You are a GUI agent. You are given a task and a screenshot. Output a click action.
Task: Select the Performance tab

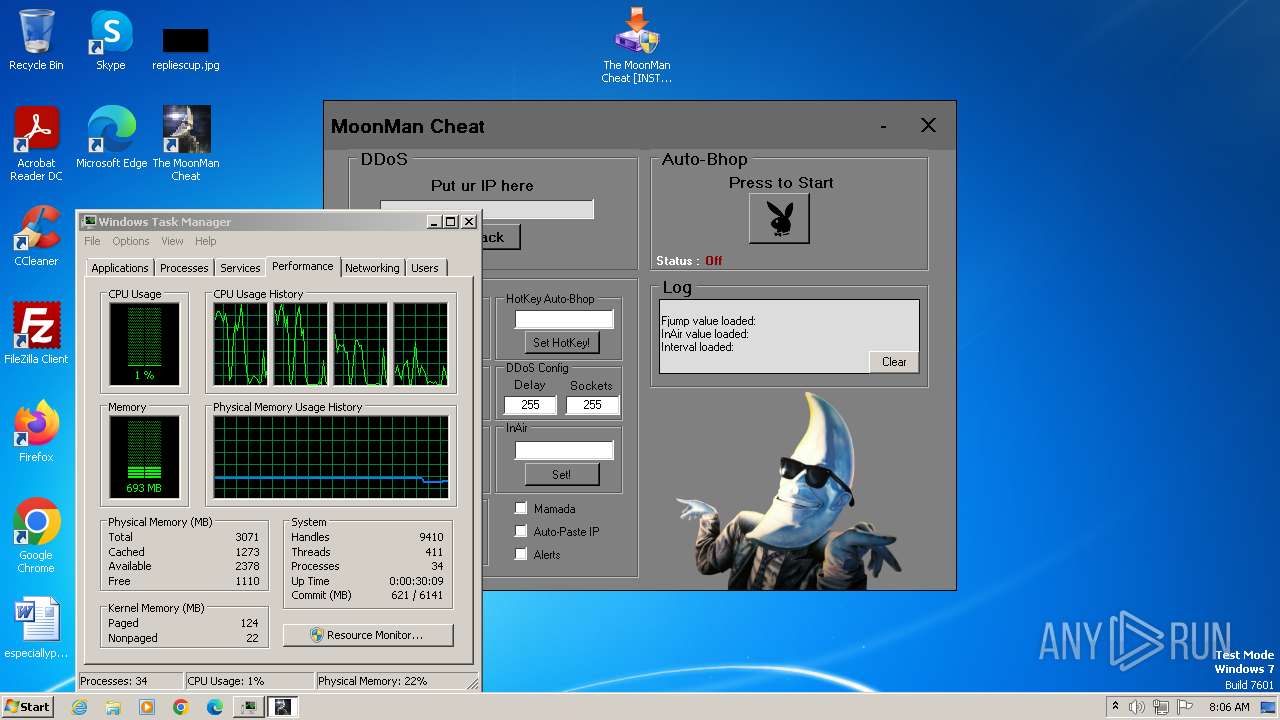tap(303, 266)
